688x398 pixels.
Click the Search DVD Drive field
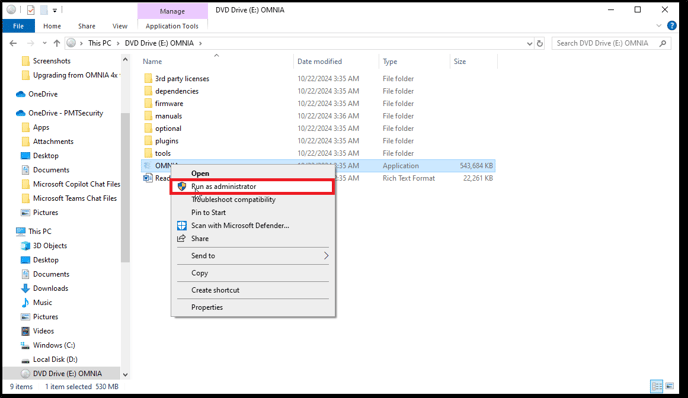click(x=605, y=43)
